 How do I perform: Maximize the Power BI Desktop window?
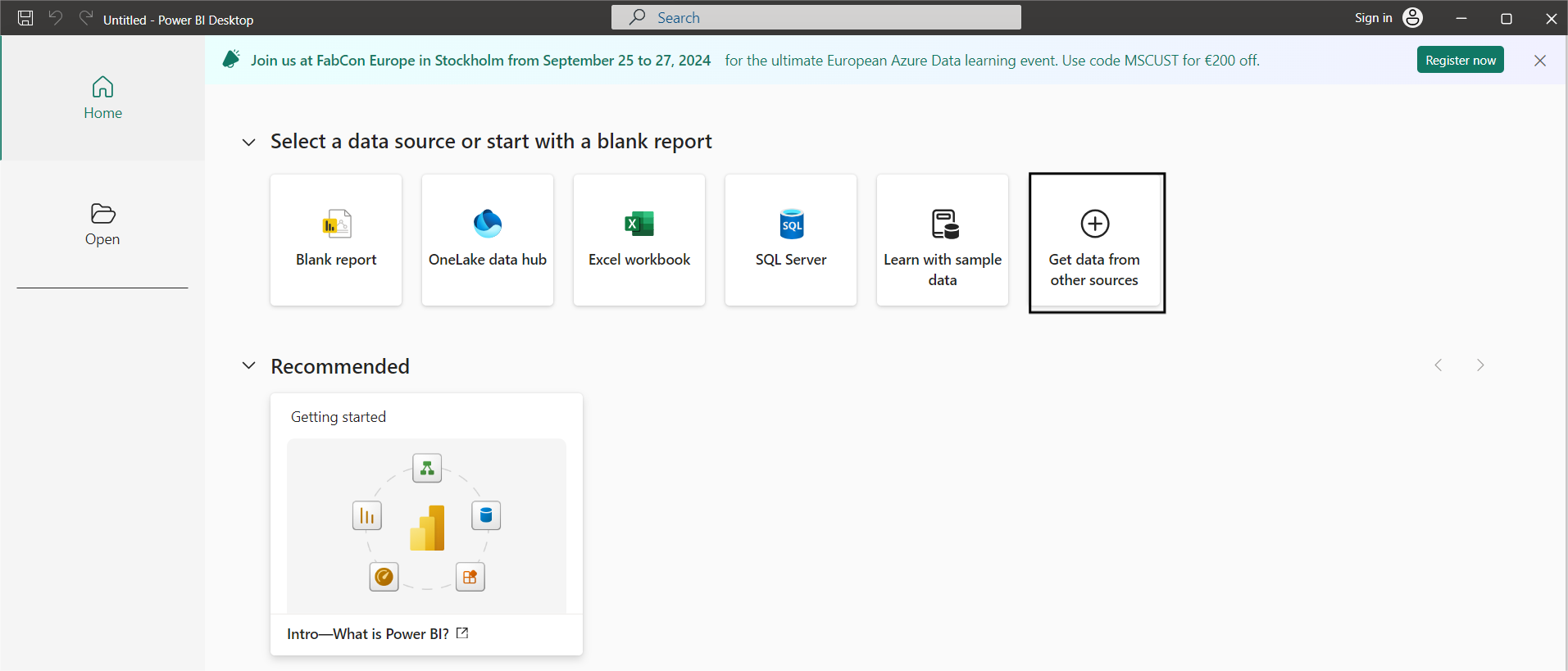click(1506, 18)
